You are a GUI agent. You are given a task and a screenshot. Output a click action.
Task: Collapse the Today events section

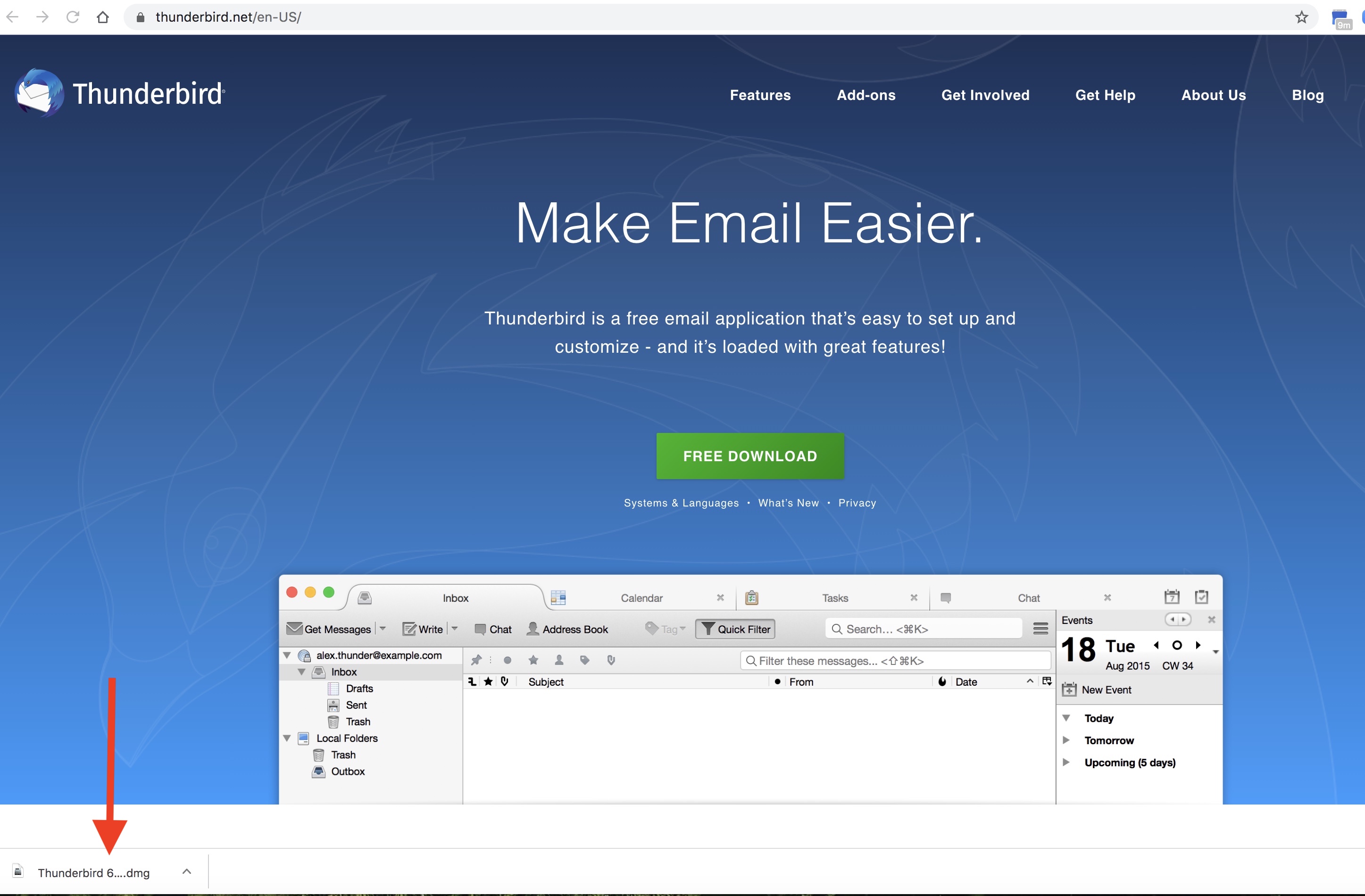tap(1066, 718)
